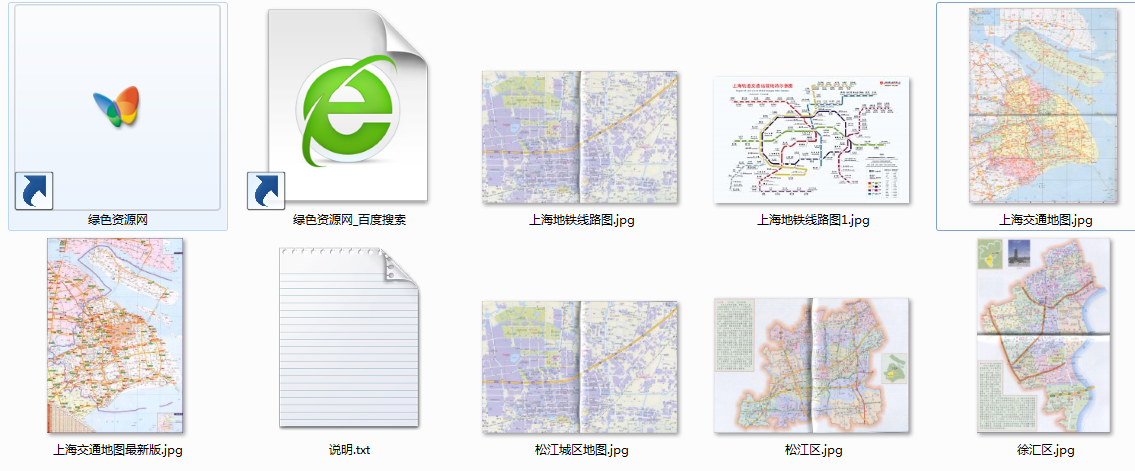Select the 松江区.jpg map thumbnail

coord(812,365)
